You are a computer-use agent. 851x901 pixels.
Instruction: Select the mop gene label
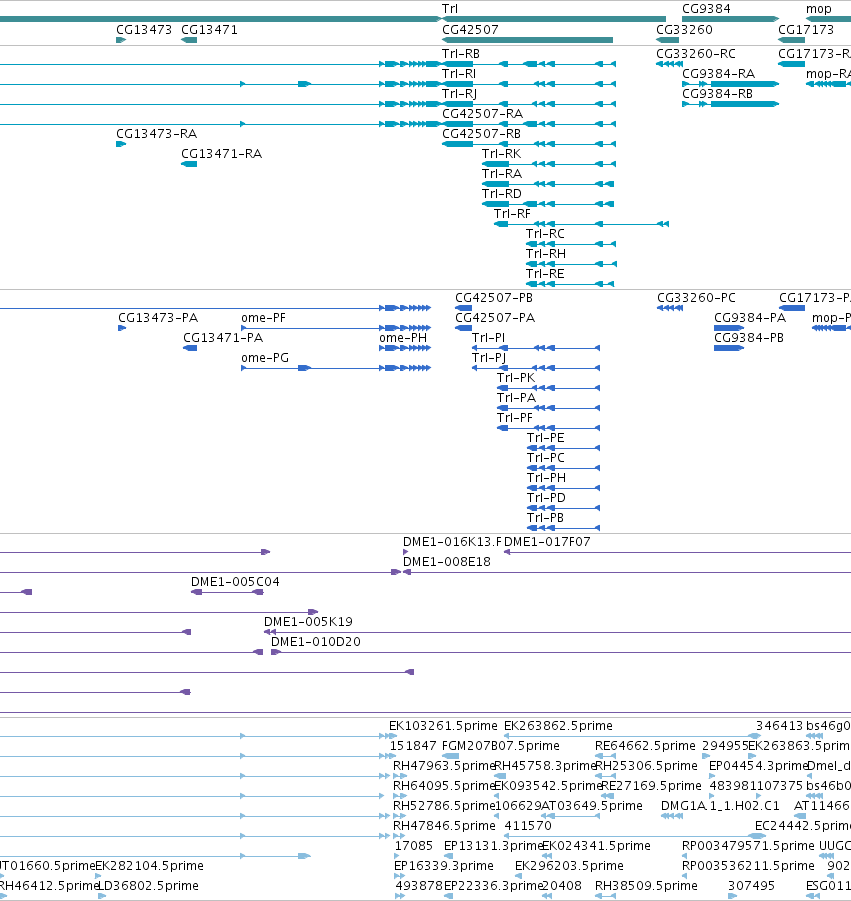[x=819, y=9]
